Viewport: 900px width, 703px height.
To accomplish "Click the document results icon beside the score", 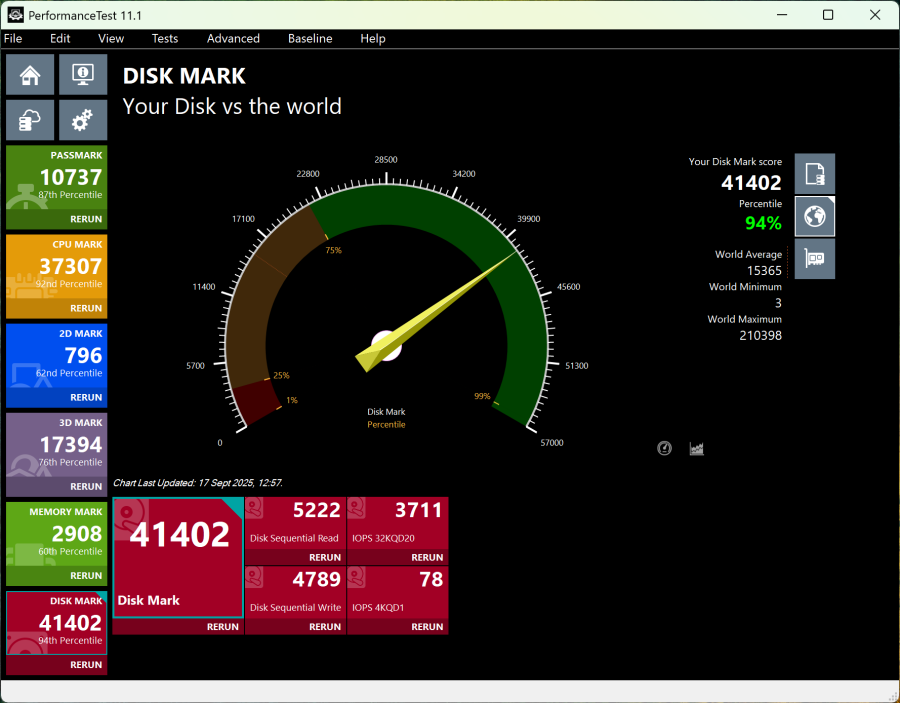I will [814, 174].
